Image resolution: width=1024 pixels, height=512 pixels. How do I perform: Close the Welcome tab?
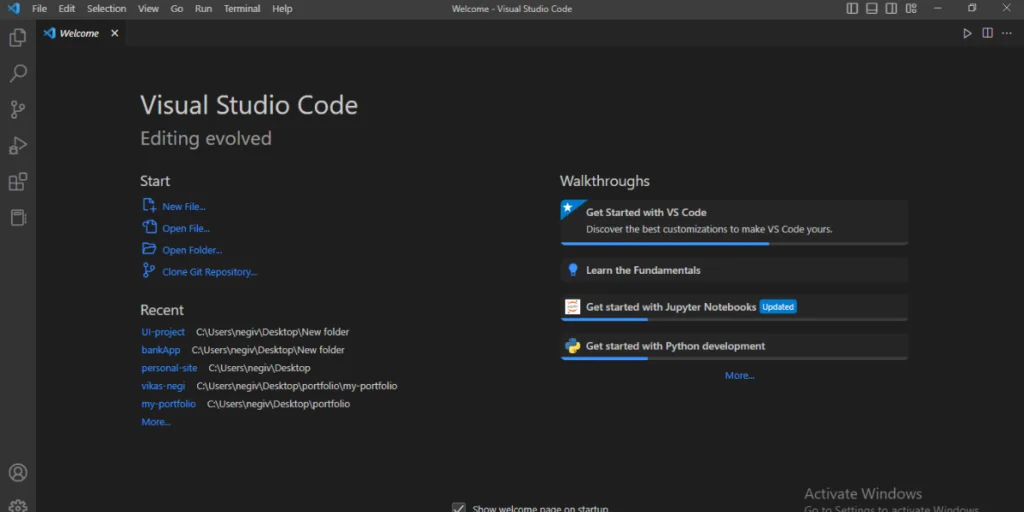[114, 33]
